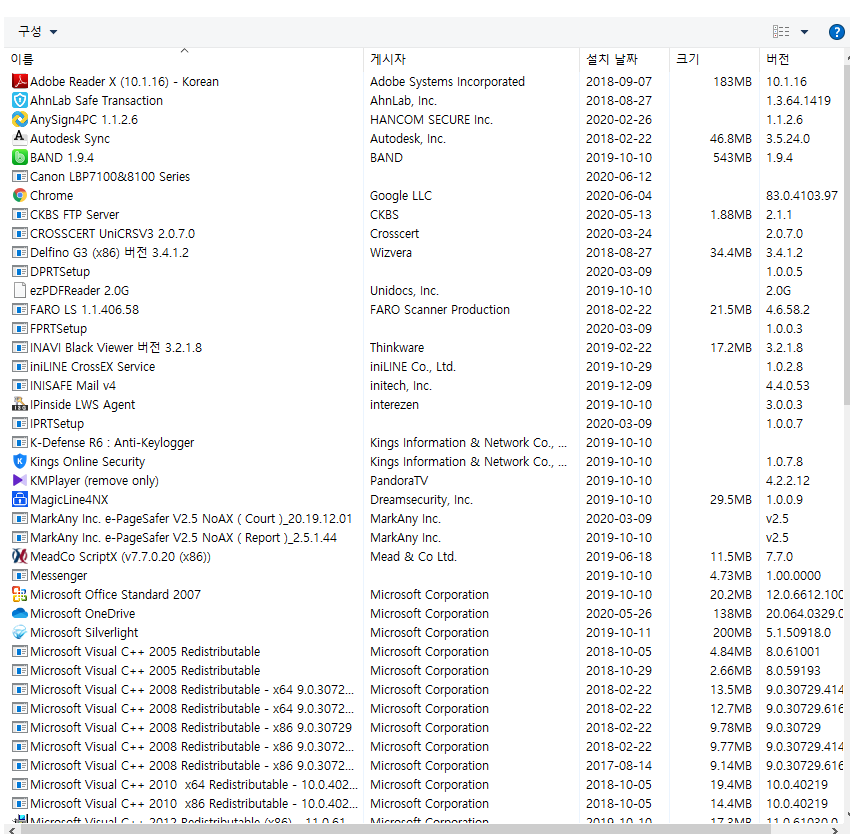850x834 pixels.
Task: Select the AhnLab Safe Transaction shield icon
Action: [20, 100]
